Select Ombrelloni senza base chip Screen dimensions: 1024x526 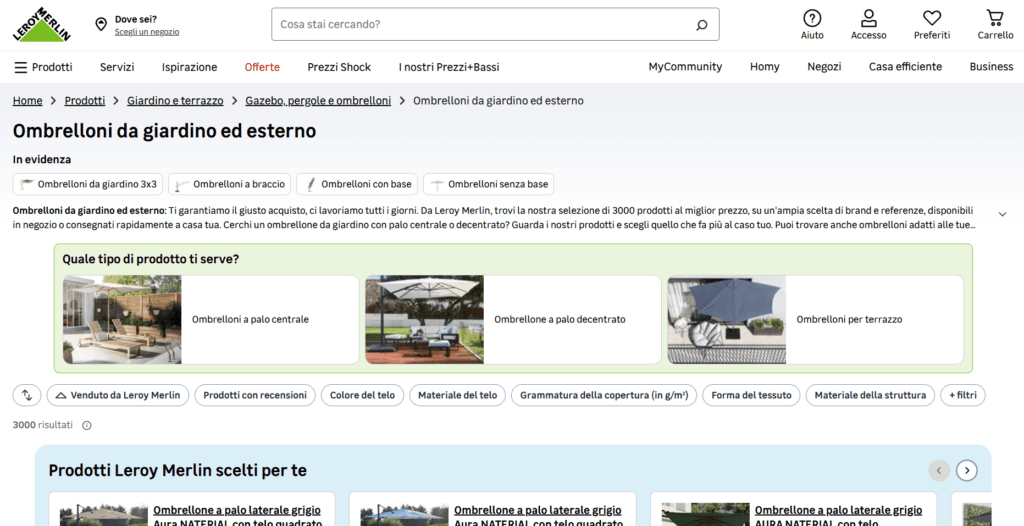click(488, 184)
